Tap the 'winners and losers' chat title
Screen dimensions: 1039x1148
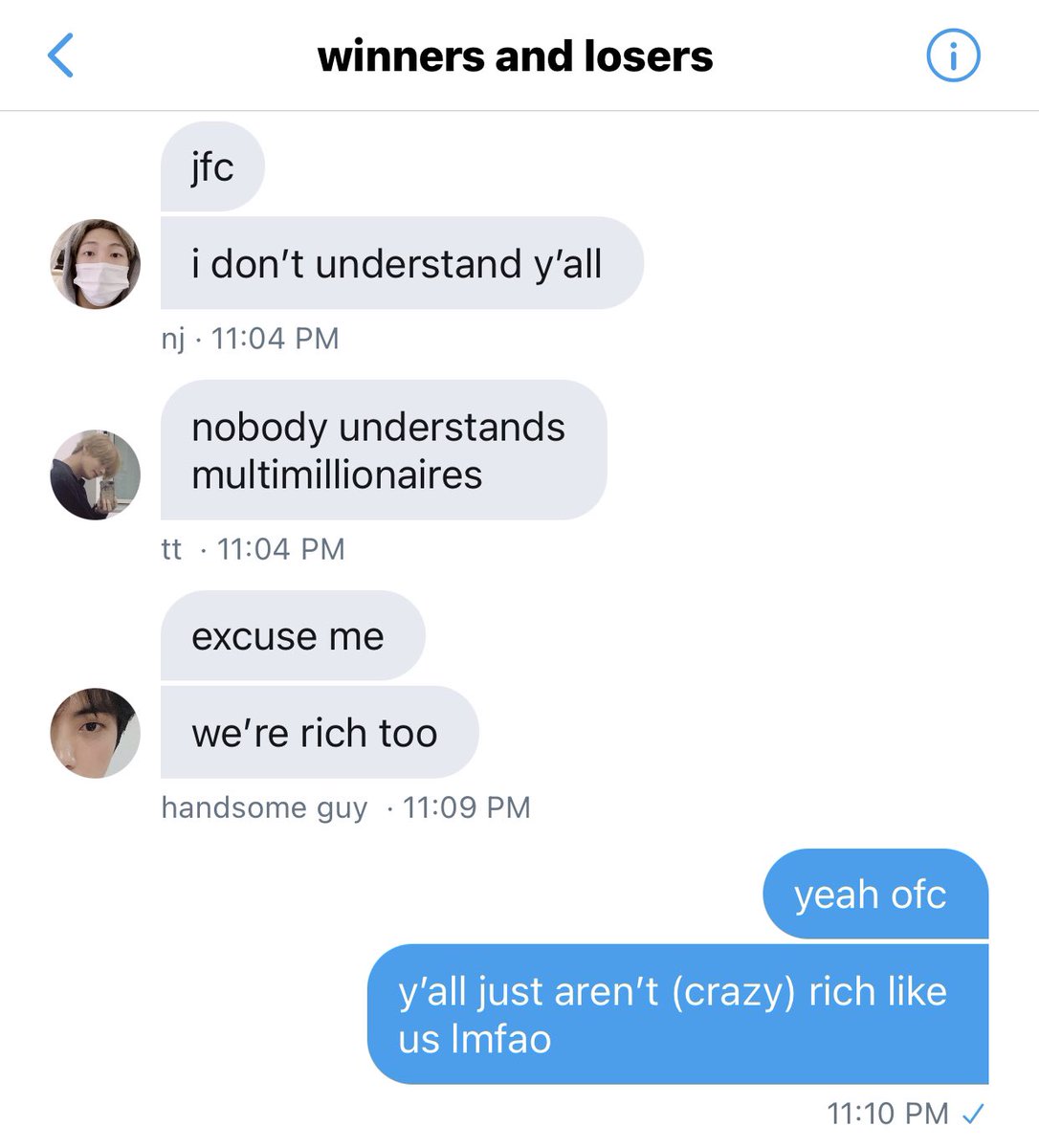515,56
